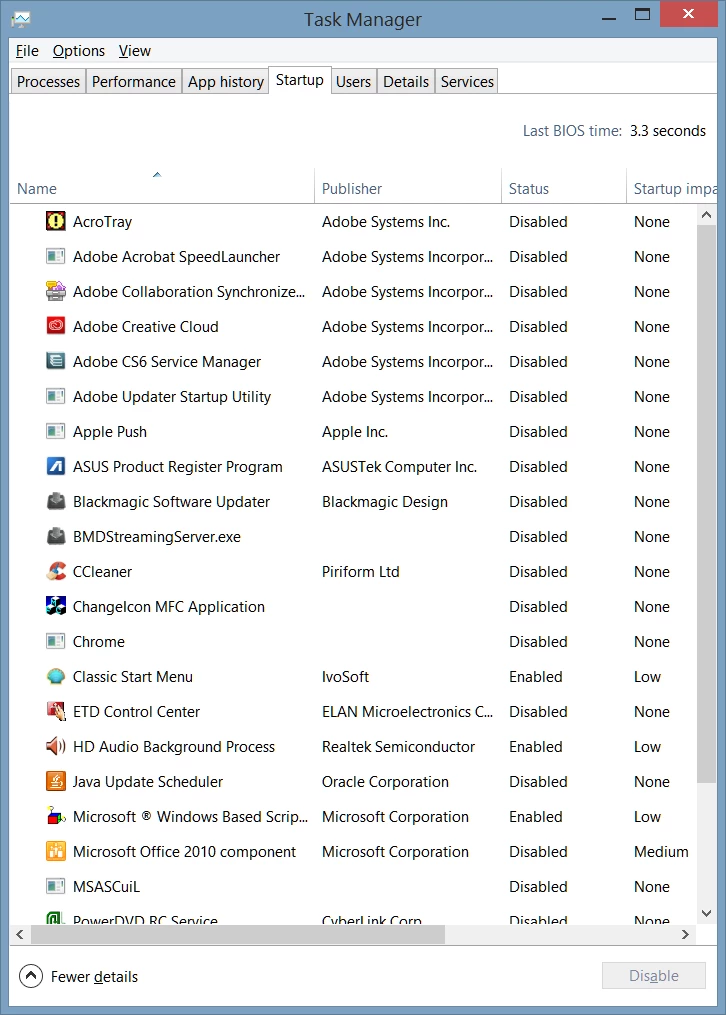Switch to the Details tab
Screen dimensions: 726x1015
[x=406, y=82]
